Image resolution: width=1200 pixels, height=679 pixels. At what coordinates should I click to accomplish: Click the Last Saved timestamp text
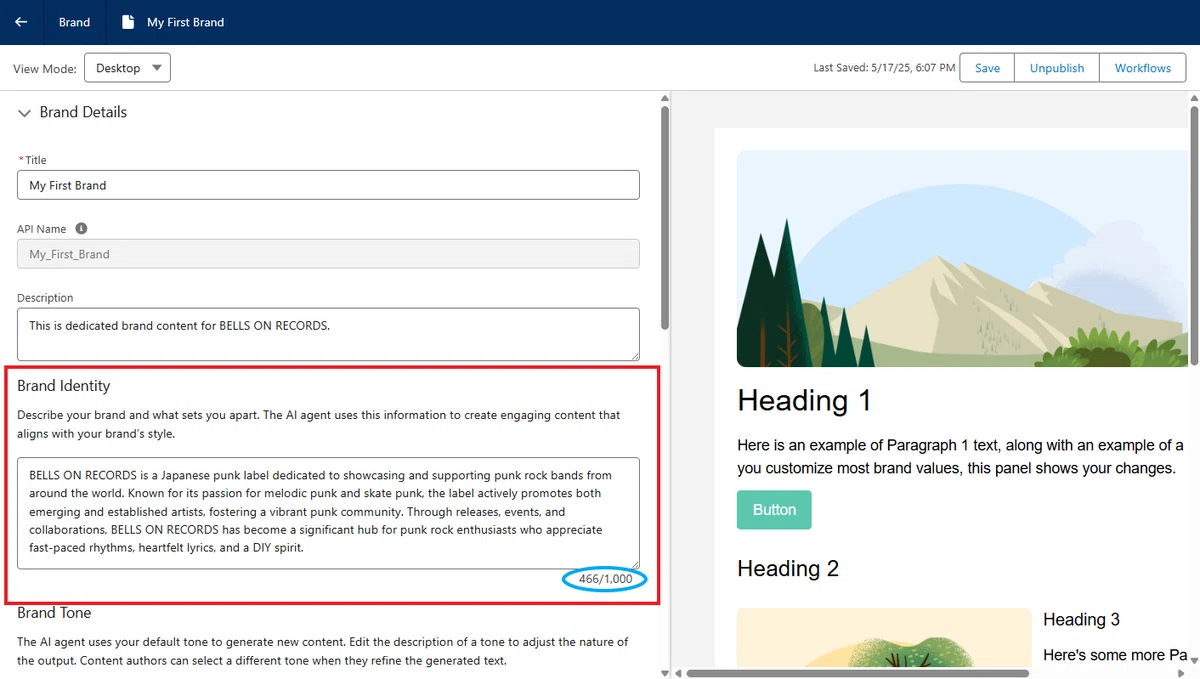click(x=883, y=68)
